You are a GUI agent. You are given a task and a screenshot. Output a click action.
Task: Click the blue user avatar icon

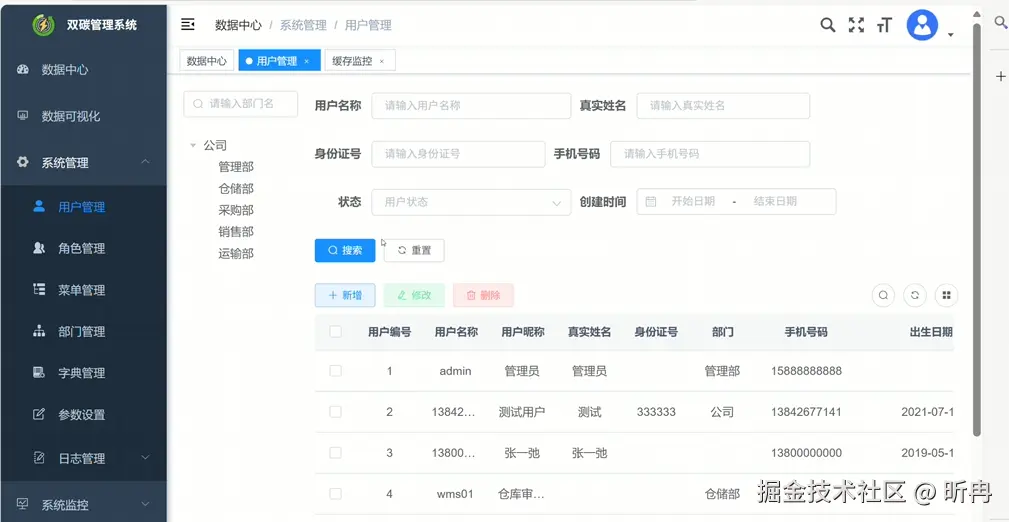pos(922,25)
